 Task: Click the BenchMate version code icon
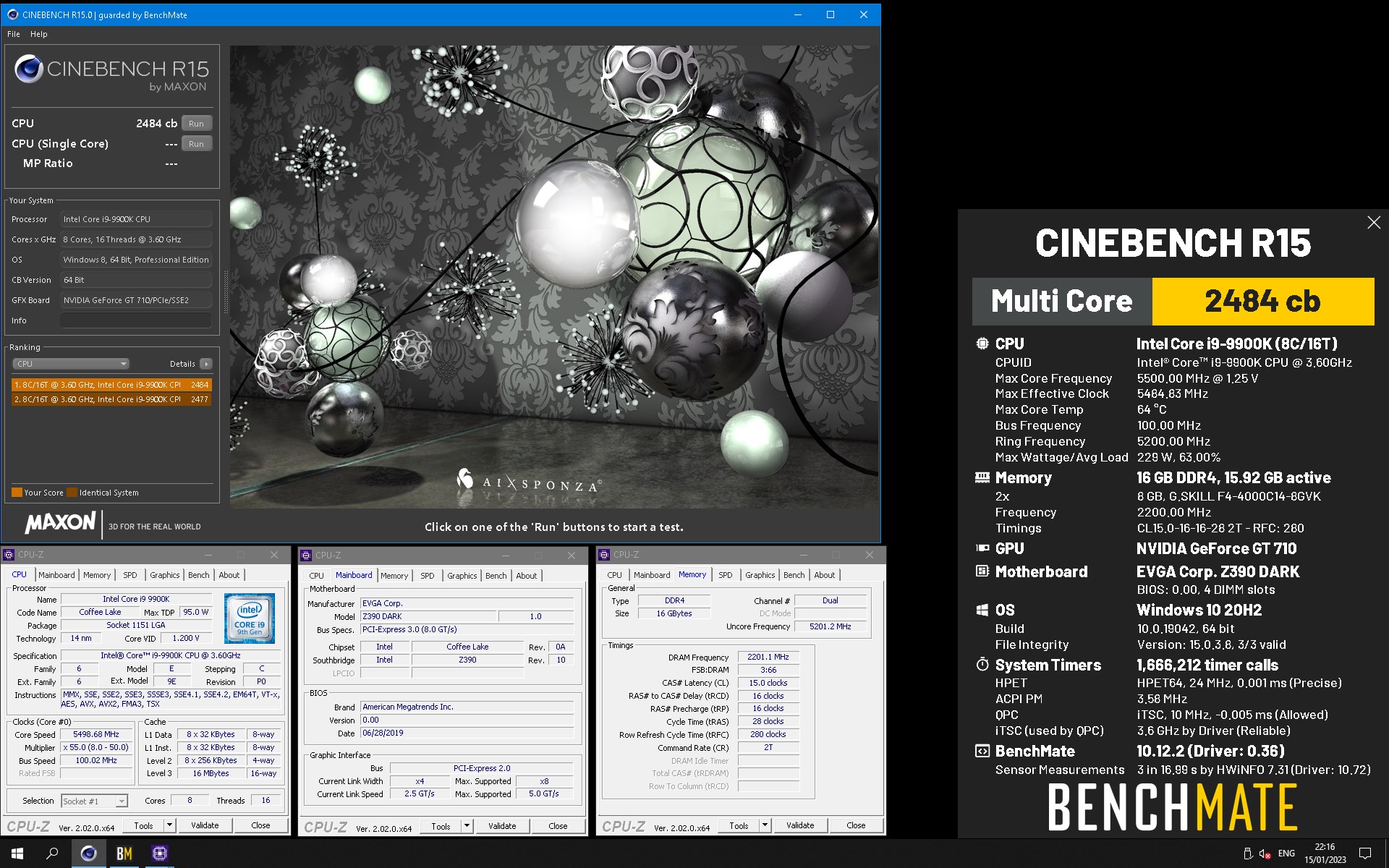982,751
